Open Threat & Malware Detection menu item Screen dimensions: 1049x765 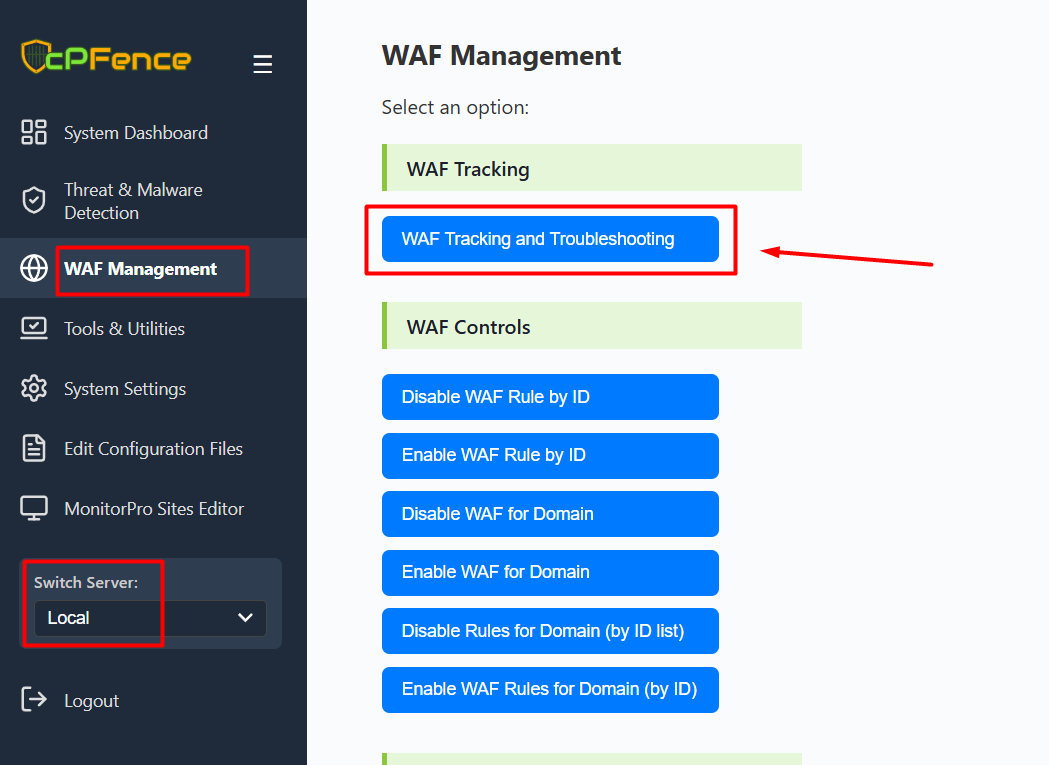(x=133, y=201)
